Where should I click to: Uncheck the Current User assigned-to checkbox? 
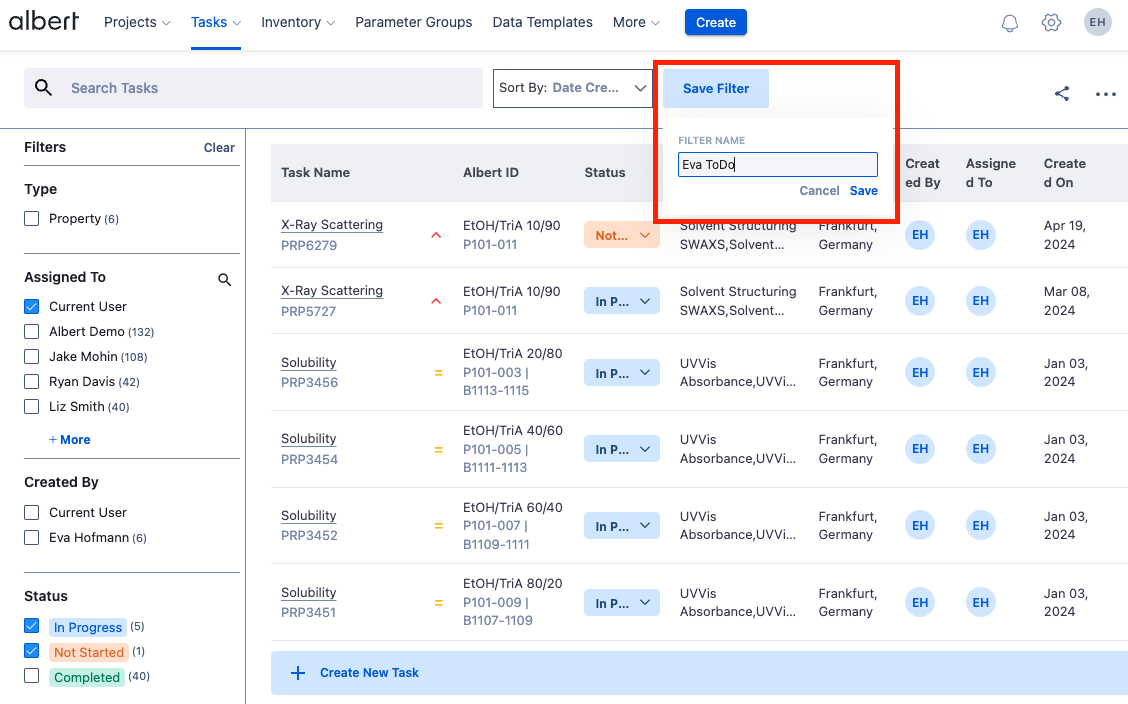[32, 307]
